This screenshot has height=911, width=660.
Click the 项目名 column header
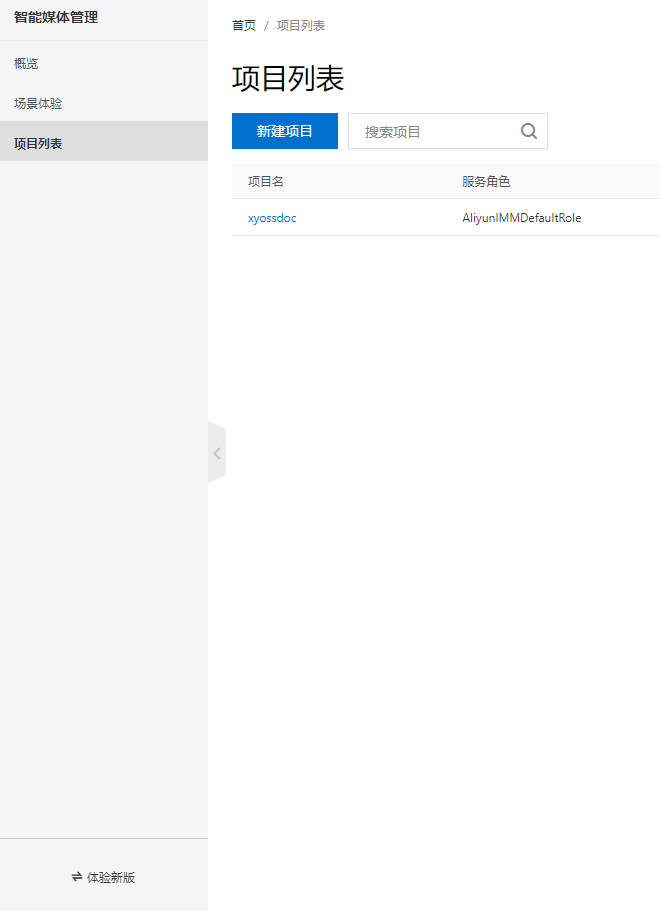coord(266,181)
